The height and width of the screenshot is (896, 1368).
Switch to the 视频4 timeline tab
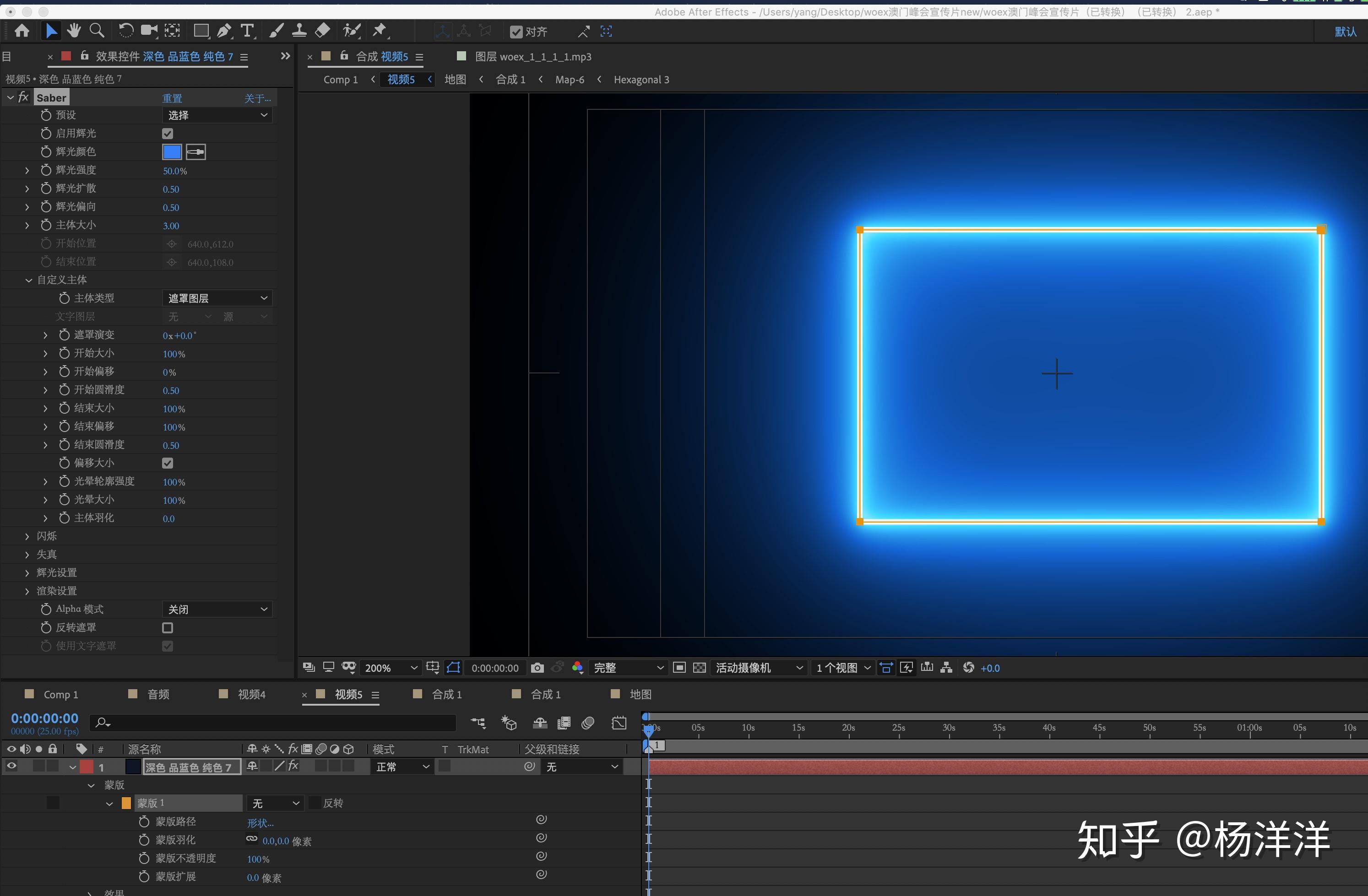(251, 694)
